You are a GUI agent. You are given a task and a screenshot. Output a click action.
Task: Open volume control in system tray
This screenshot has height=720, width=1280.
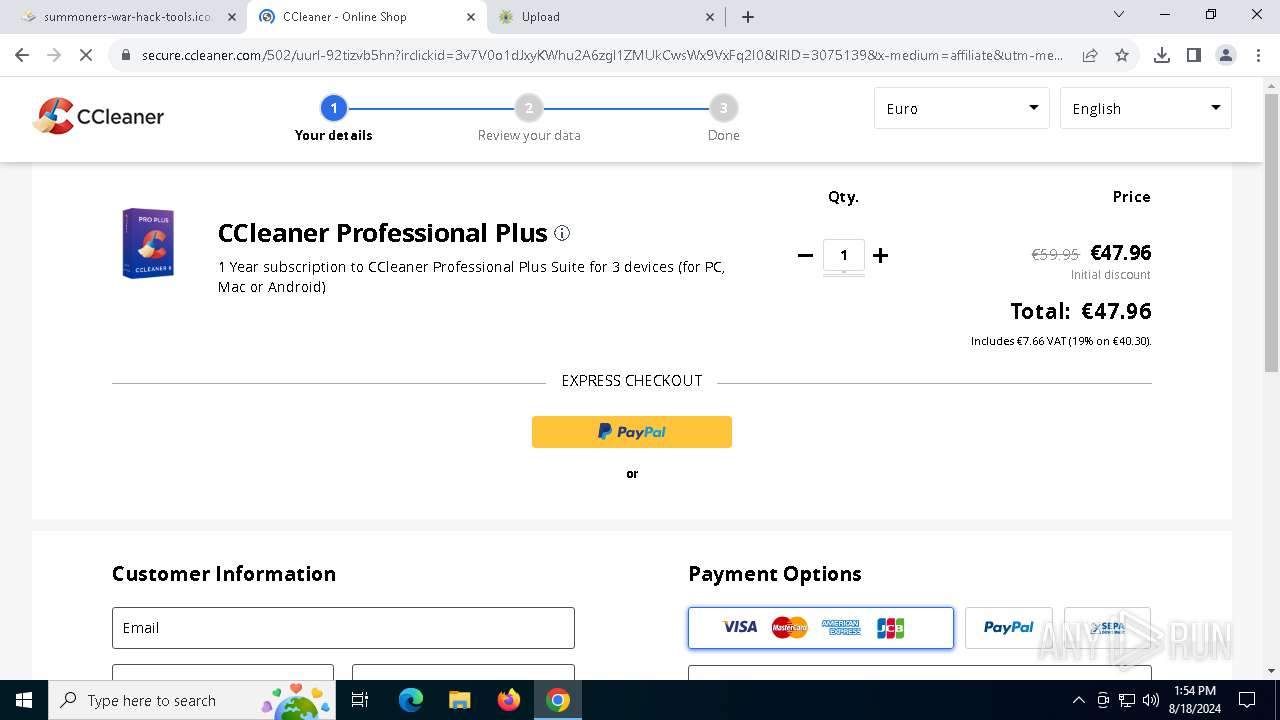tap(1151, 700)
